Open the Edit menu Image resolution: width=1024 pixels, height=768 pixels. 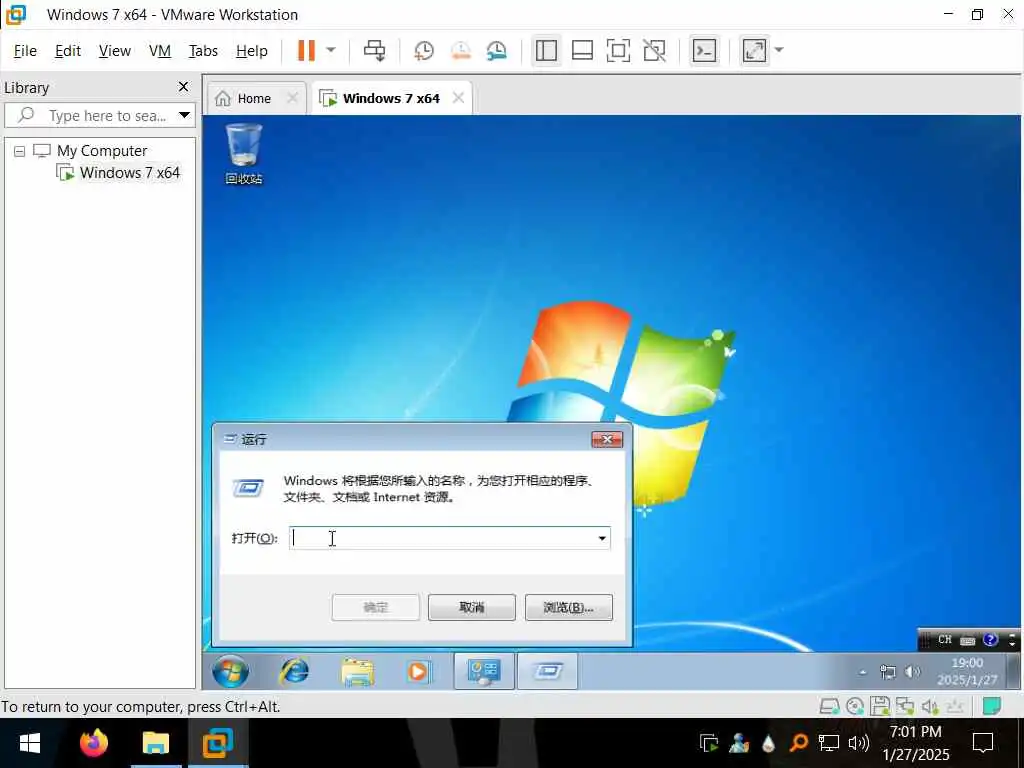[x=68, y=51]
